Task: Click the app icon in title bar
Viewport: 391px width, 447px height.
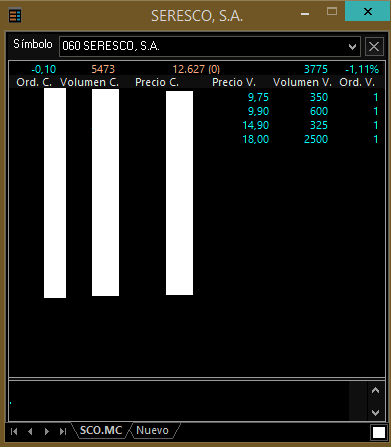Action: (x=15, y=15)
